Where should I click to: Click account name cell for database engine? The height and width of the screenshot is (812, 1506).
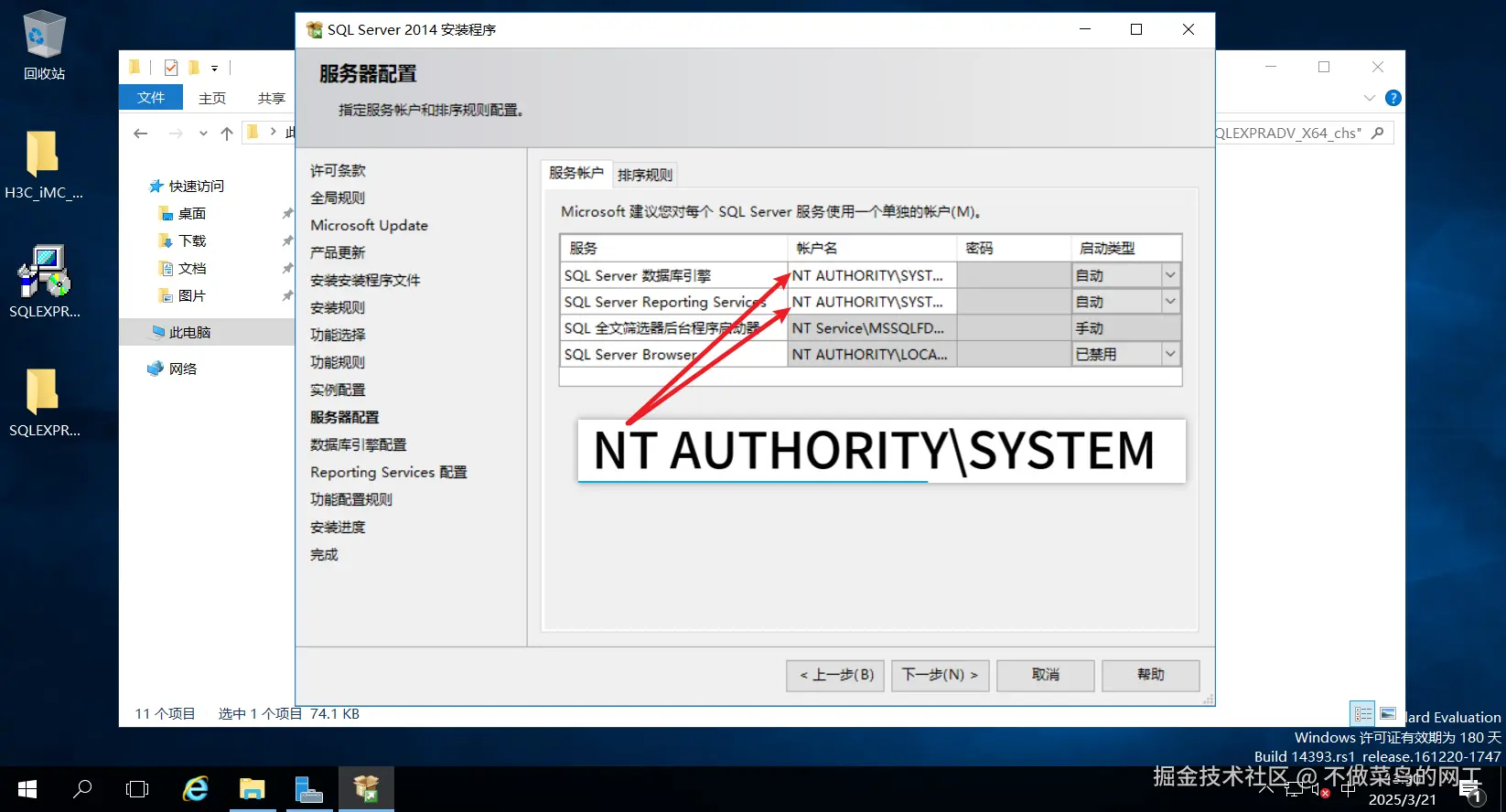[x=872, y=275]
